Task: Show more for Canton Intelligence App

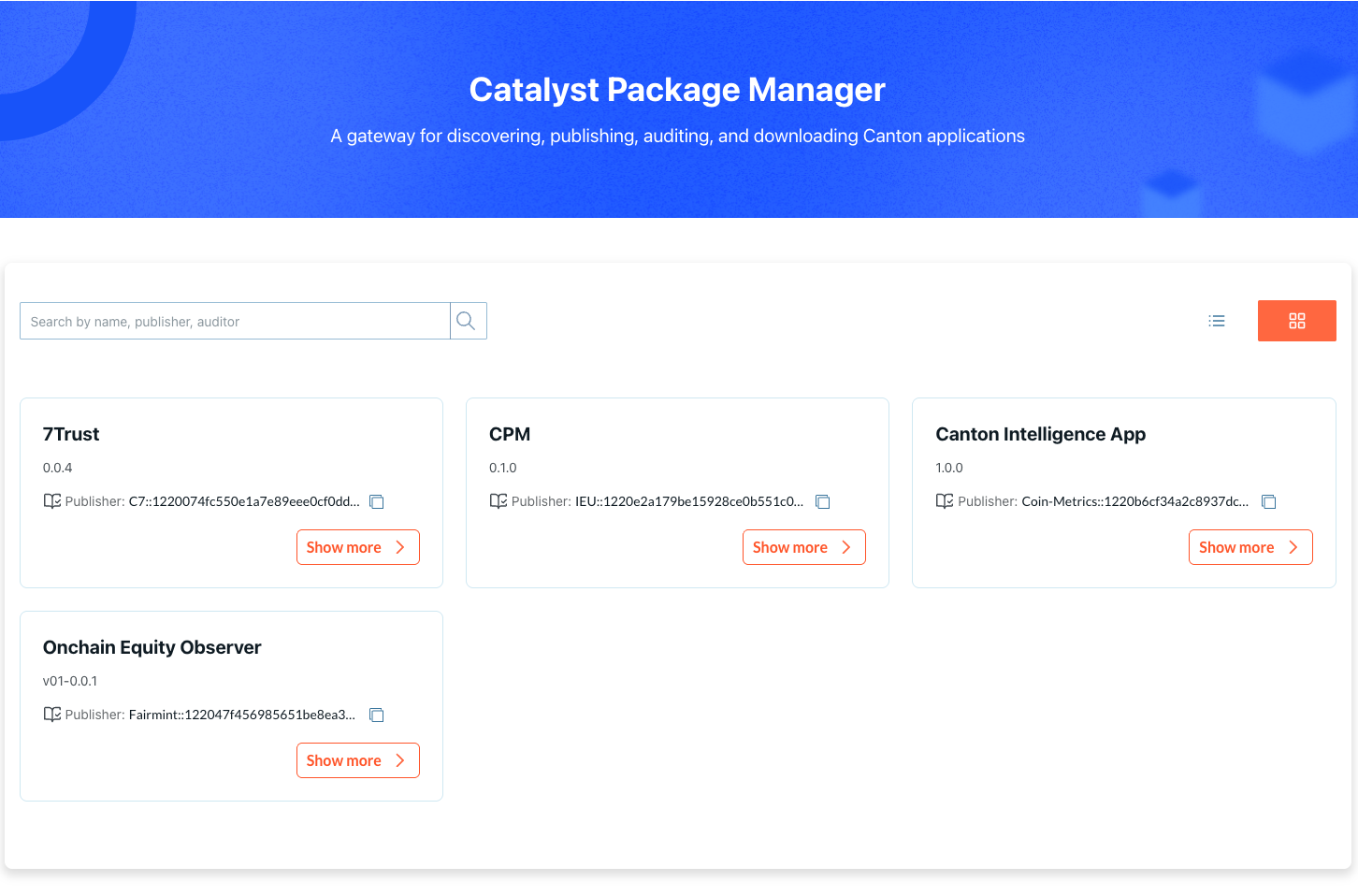Action: pos(1250,547)
